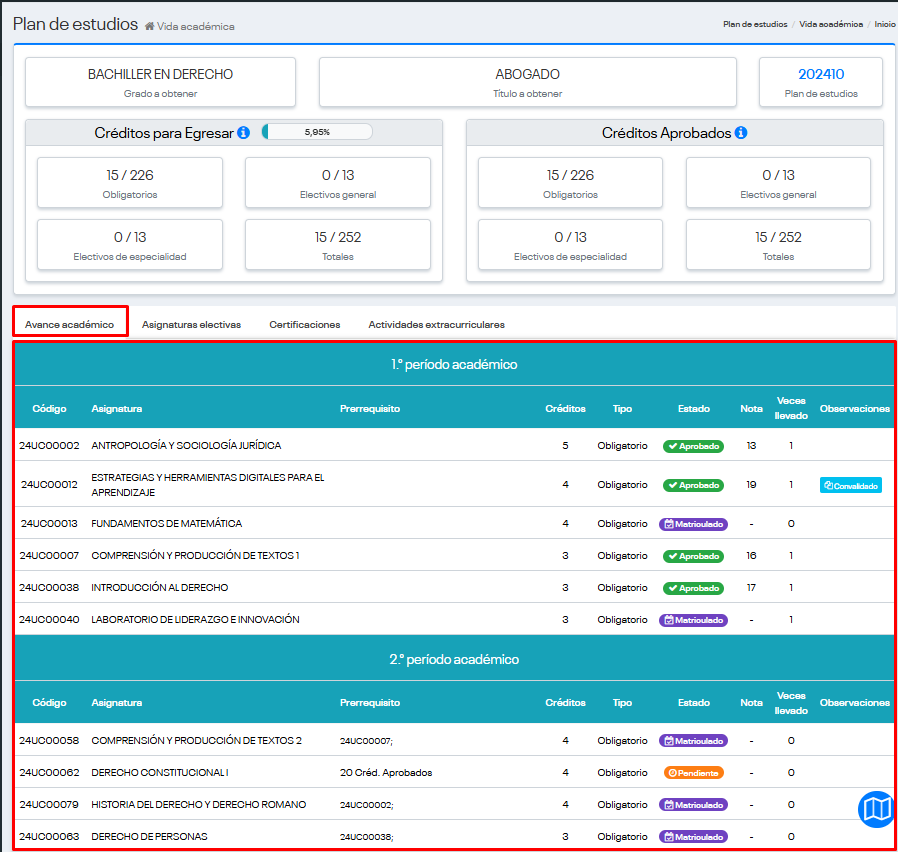This screenshot has width=898, height=852.
Task: Click Vida académica breadcrumb link
Action: click(830, 24)
